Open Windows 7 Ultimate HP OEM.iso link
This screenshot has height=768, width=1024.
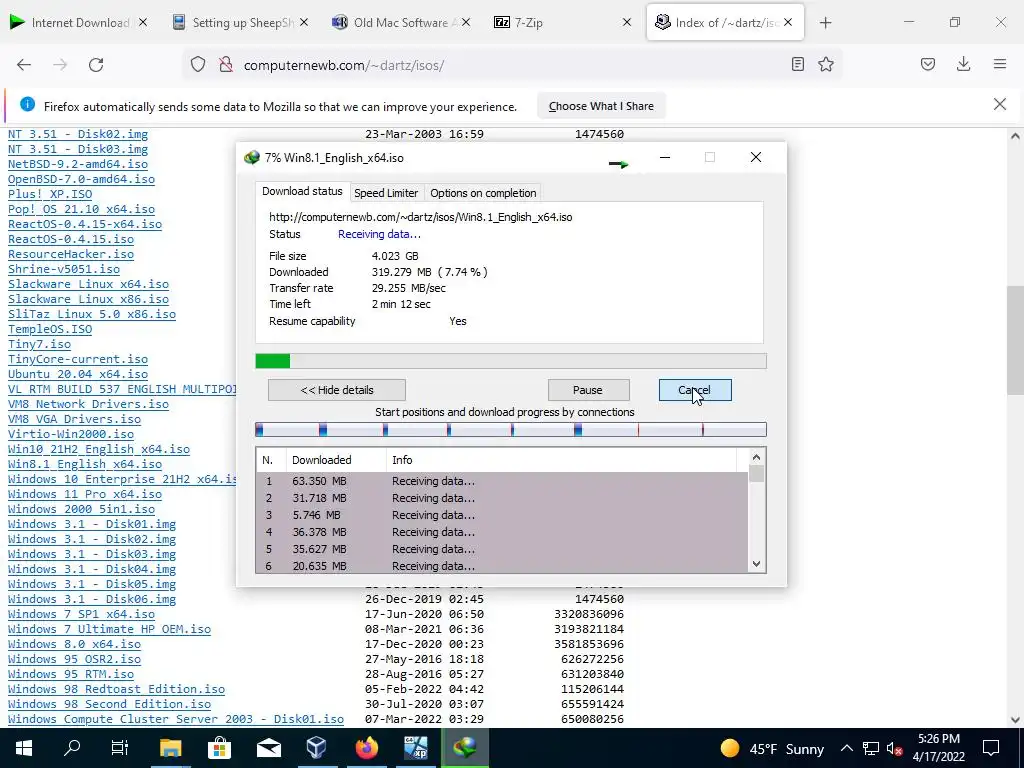click(109, 630)
